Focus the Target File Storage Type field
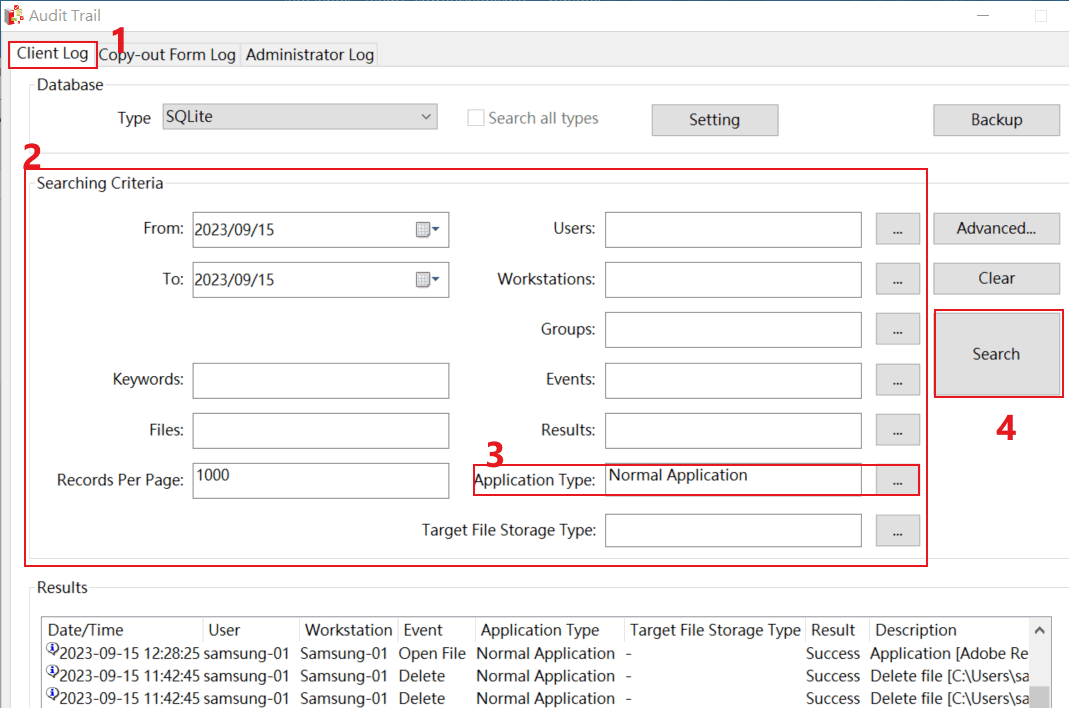Image resolution: width=1069 pixels, height=708 pixels. [x=733, y=531]
